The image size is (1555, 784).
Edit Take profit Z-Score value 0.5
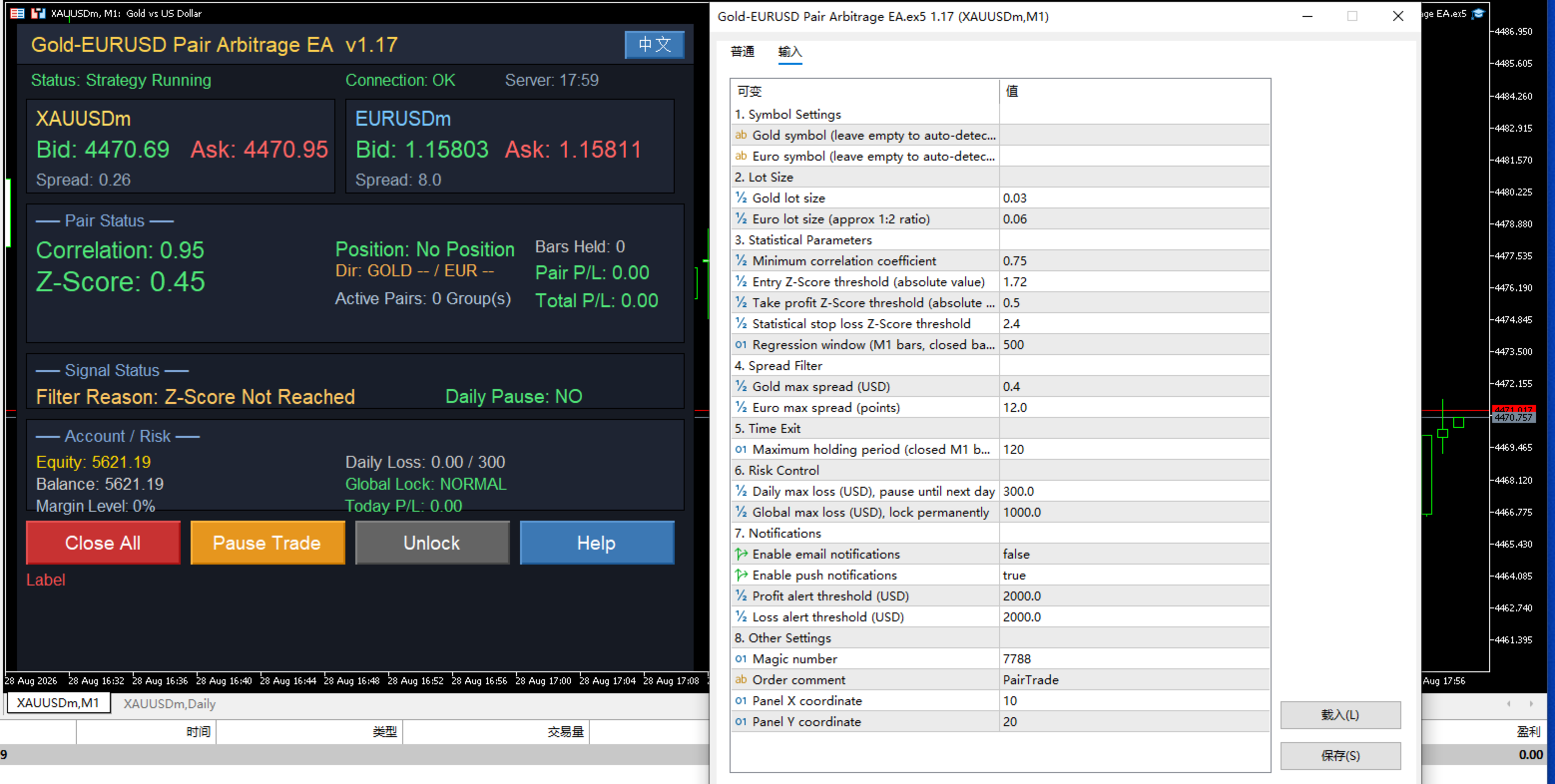(1135, 302)
